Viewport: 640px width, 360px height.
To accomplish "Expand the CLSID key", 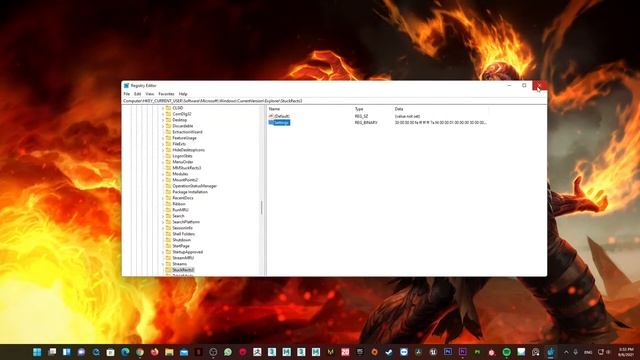I will pos(163,108).
